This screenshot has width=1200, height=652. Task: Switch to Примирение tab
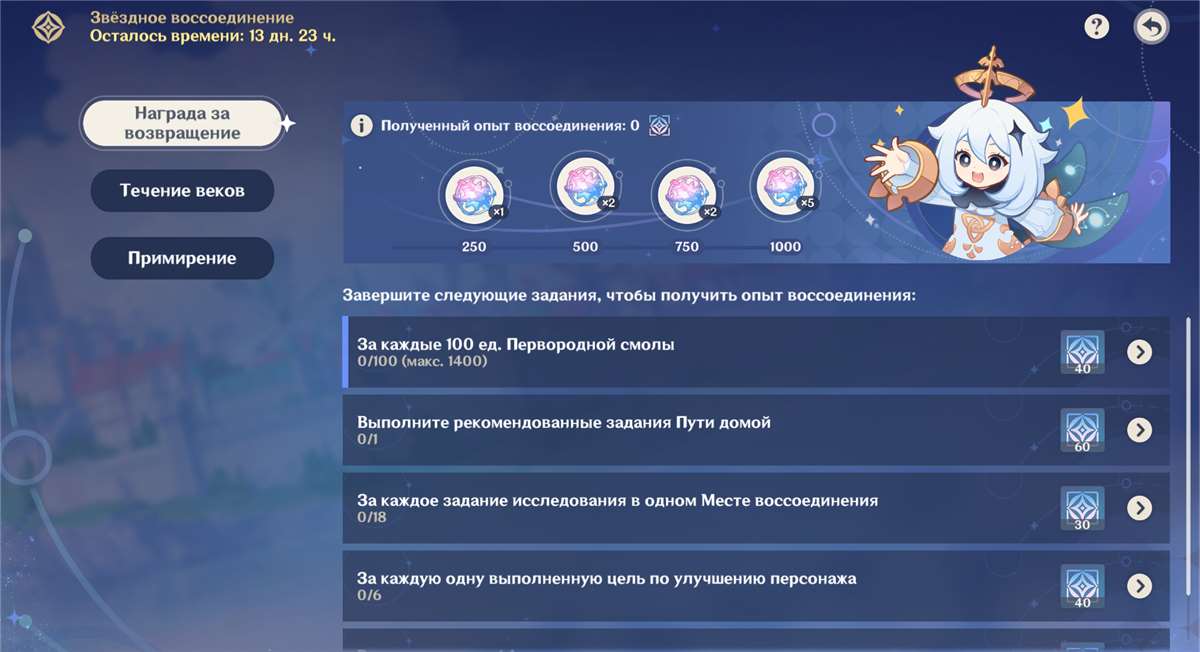[182, 258]
